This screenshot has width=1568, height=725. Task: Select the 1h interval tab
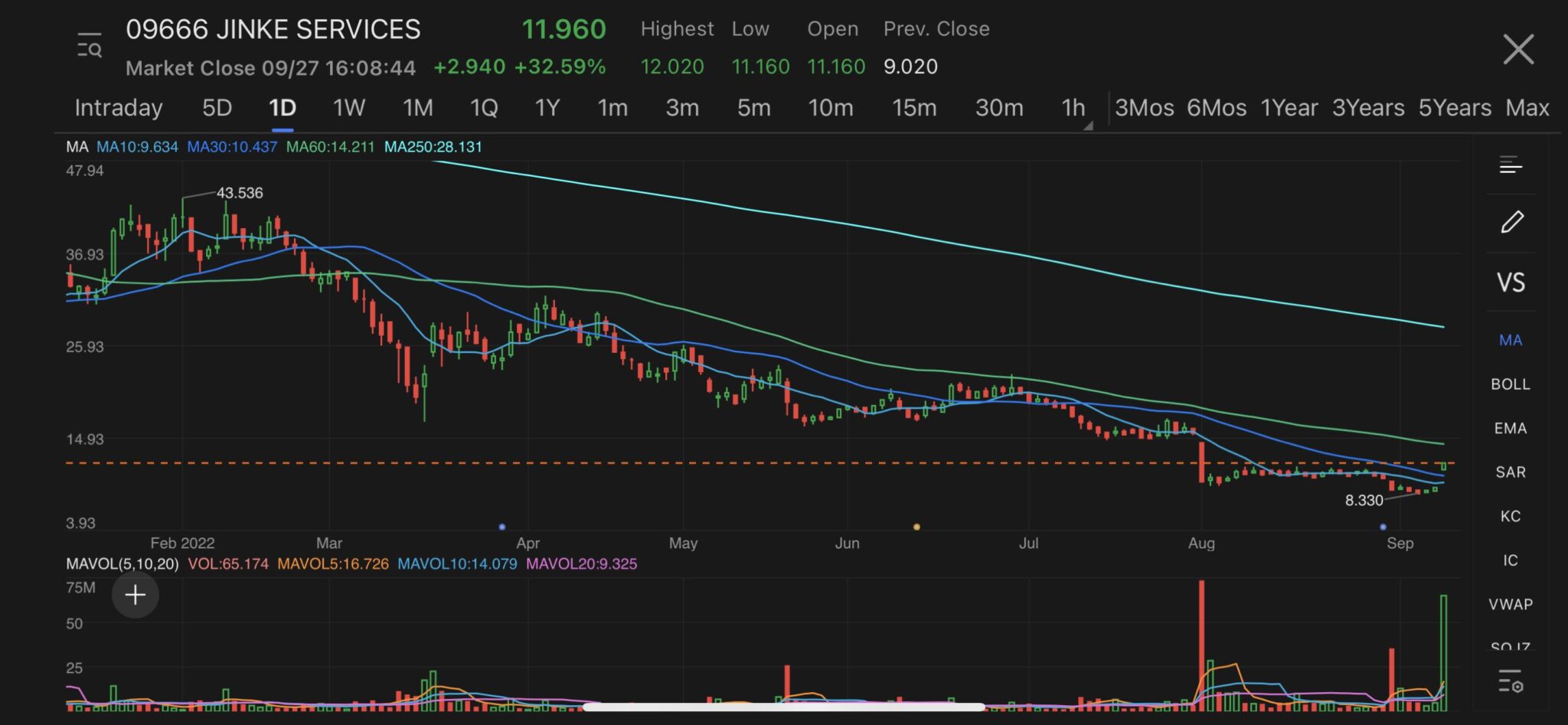click(x=1073, y=108)
